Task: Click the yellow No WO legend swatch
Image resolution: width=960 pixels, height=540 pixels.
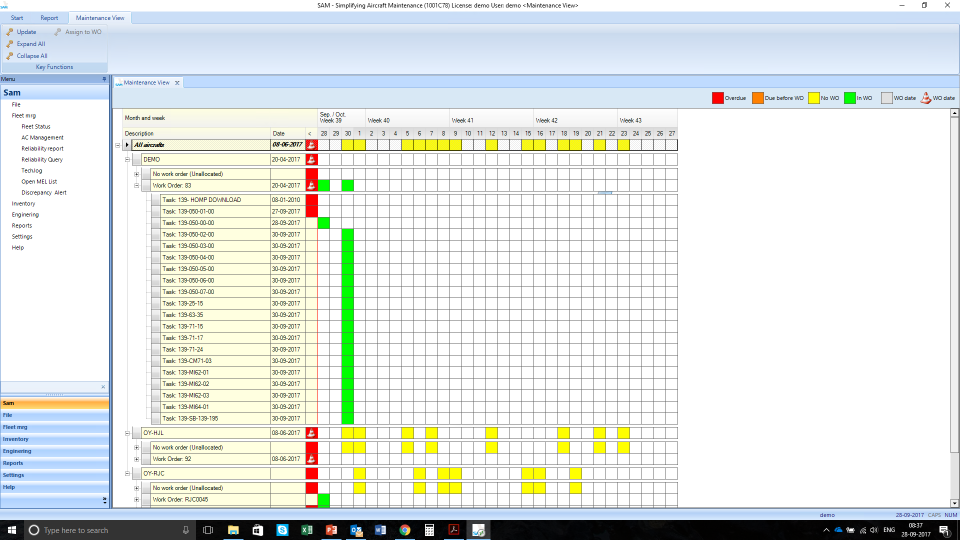Action: (814, 98)
